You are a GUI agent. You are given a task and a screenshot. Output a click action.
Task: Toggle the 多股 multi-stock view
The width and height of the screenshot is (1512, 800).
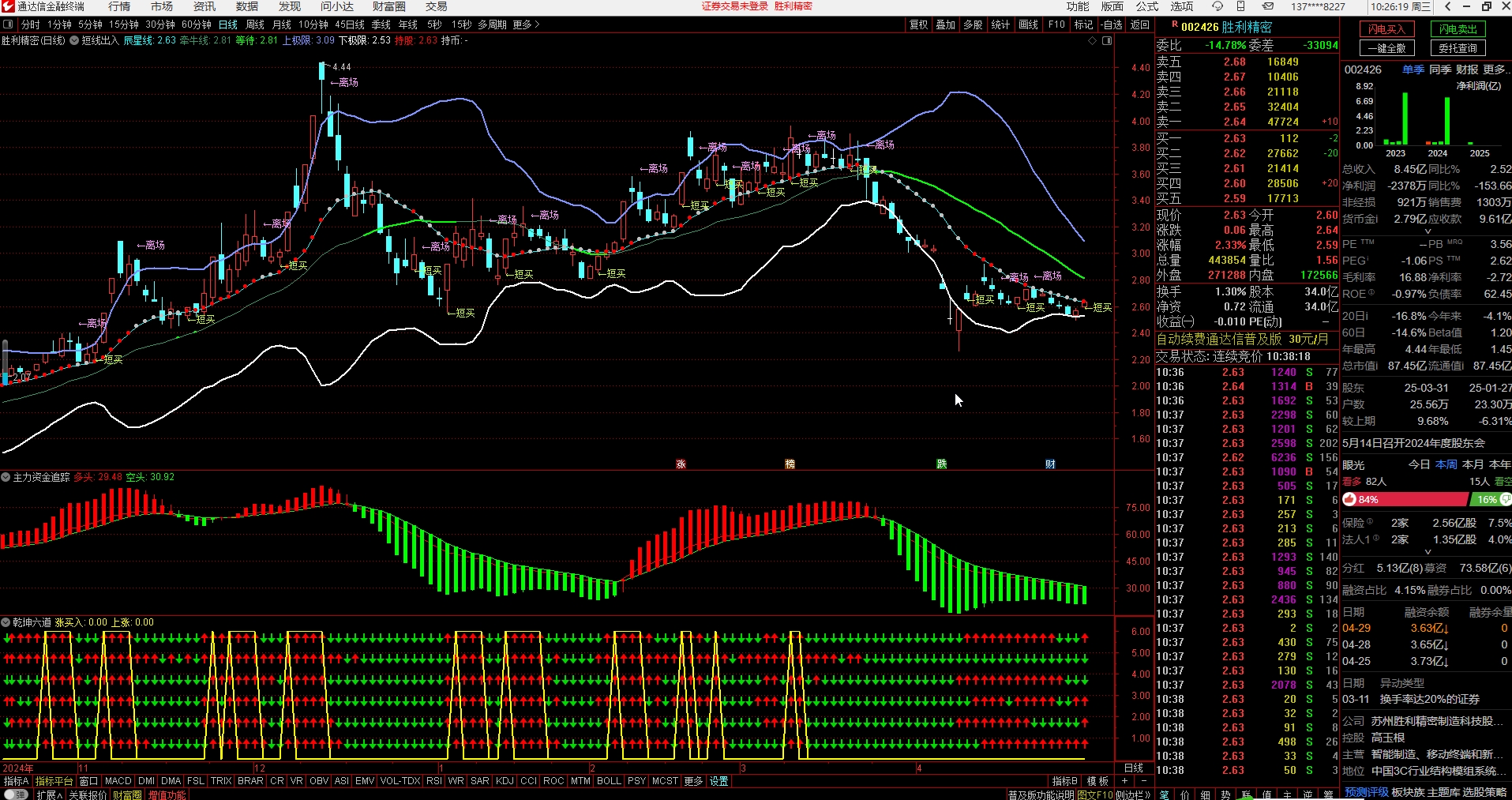pyautogui.click(x=973, y=24)
